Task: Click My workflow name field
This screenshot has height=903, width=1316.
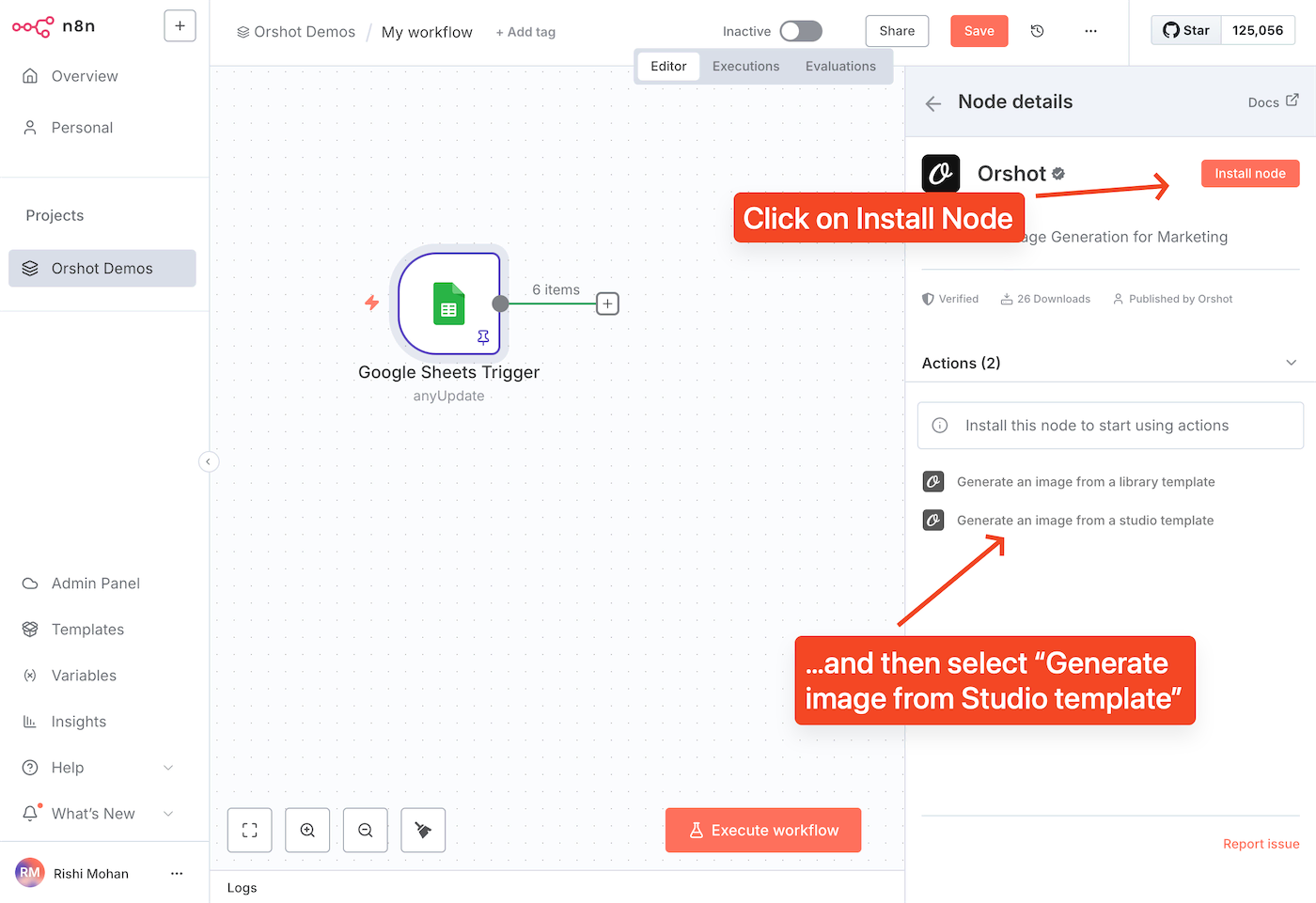Action: pyautogui.click(x=427, y=32)
